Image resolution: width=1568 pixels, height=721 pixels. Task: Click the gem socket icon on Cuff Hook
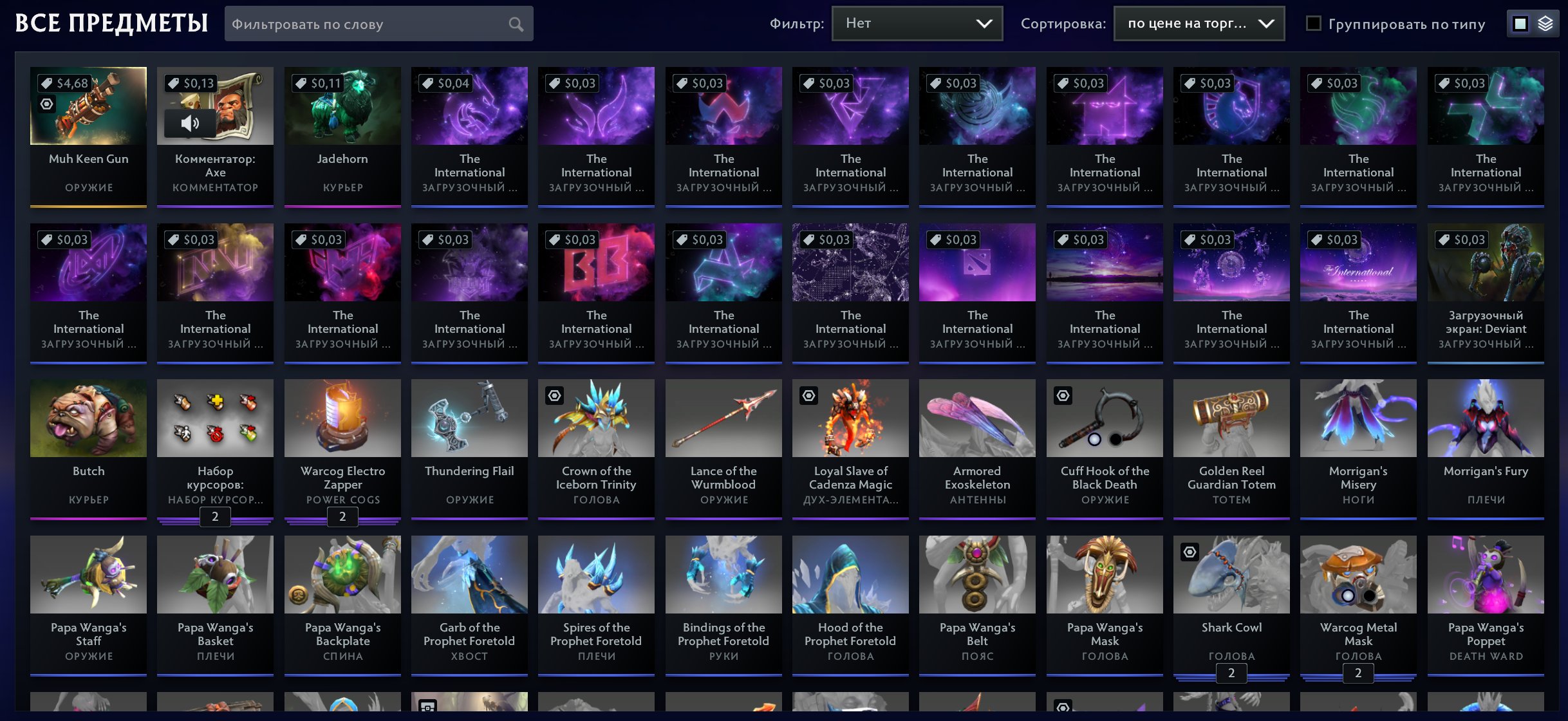pyautogui.click(x=1063, y=395)
